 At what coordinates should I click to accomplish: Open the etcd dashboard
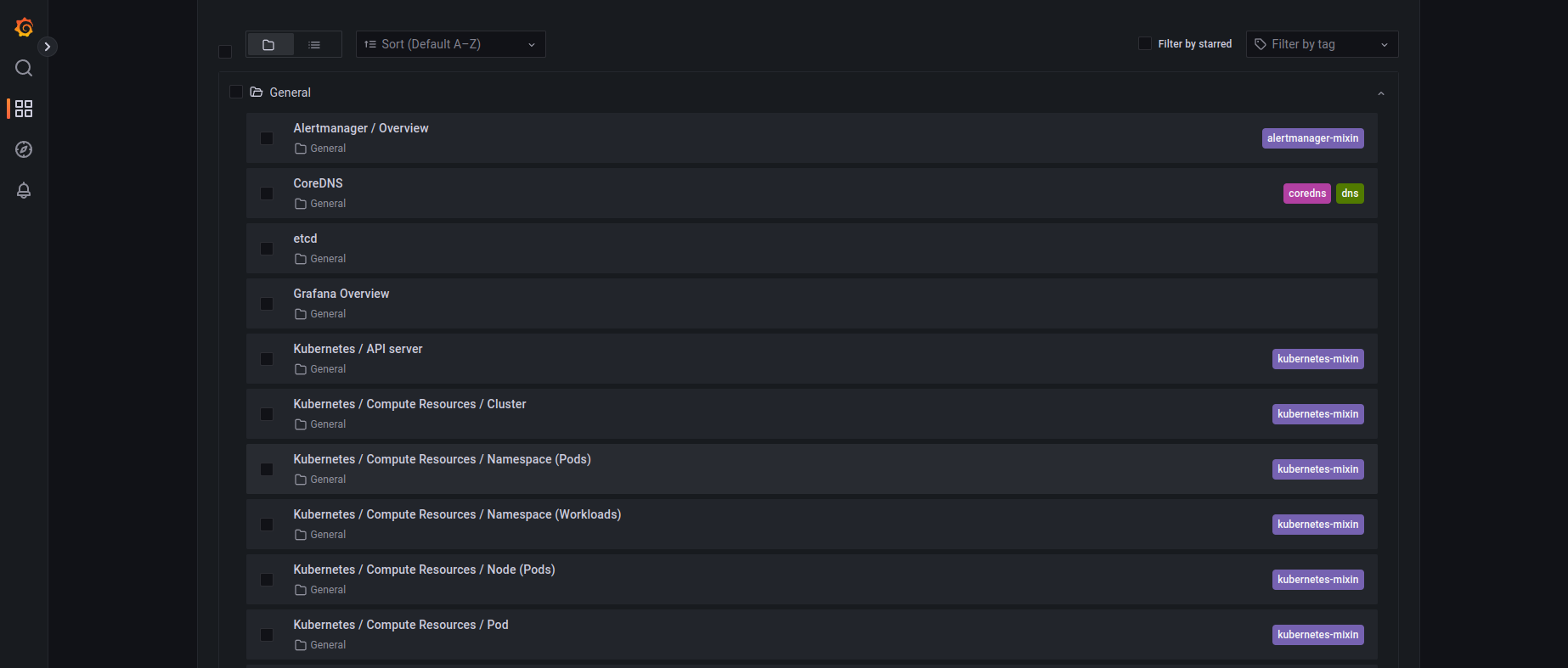click(x=306, y=239)
